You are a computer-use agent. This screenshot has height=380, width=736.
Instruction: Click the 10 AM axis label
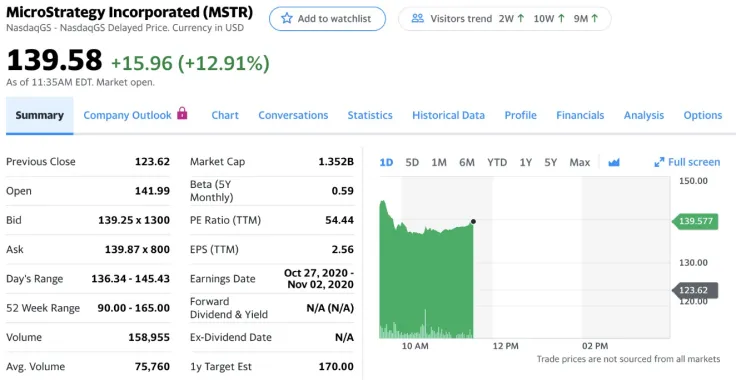(415, 346)
